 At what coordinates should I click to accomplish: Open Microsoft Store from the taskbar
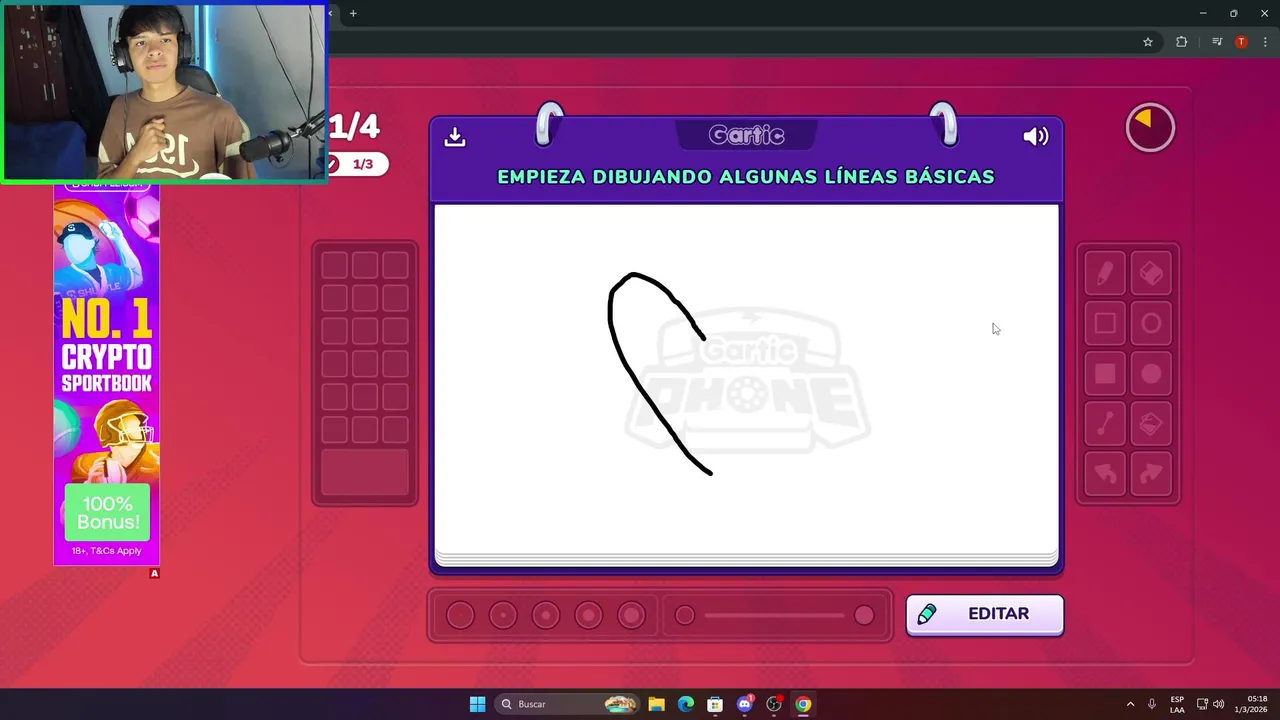715,704
